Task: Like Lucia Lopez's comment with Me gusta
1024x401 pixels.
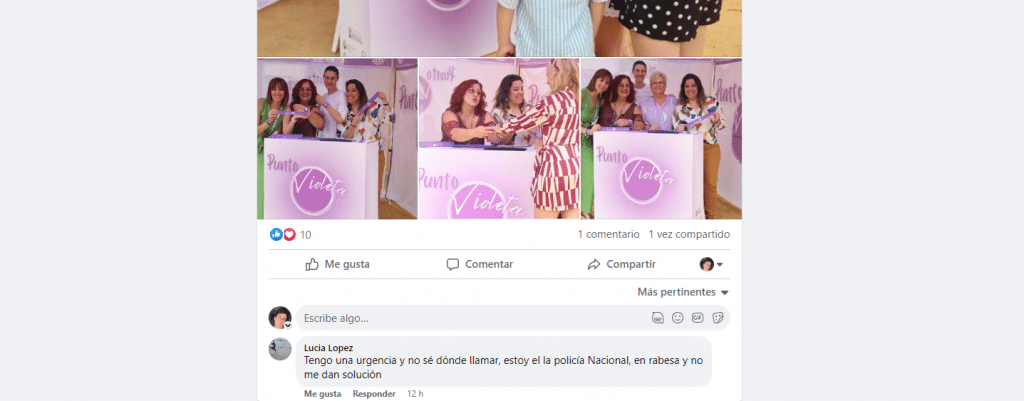Action: pos(323,394)
